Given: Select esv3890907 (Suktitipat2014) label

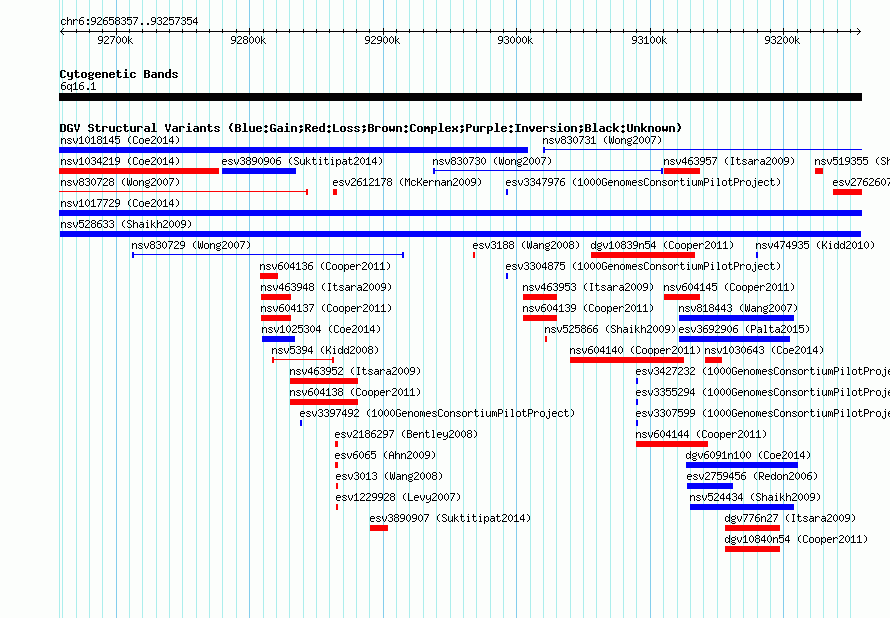Looking at the screenshot, I should (x=450, y=518).
